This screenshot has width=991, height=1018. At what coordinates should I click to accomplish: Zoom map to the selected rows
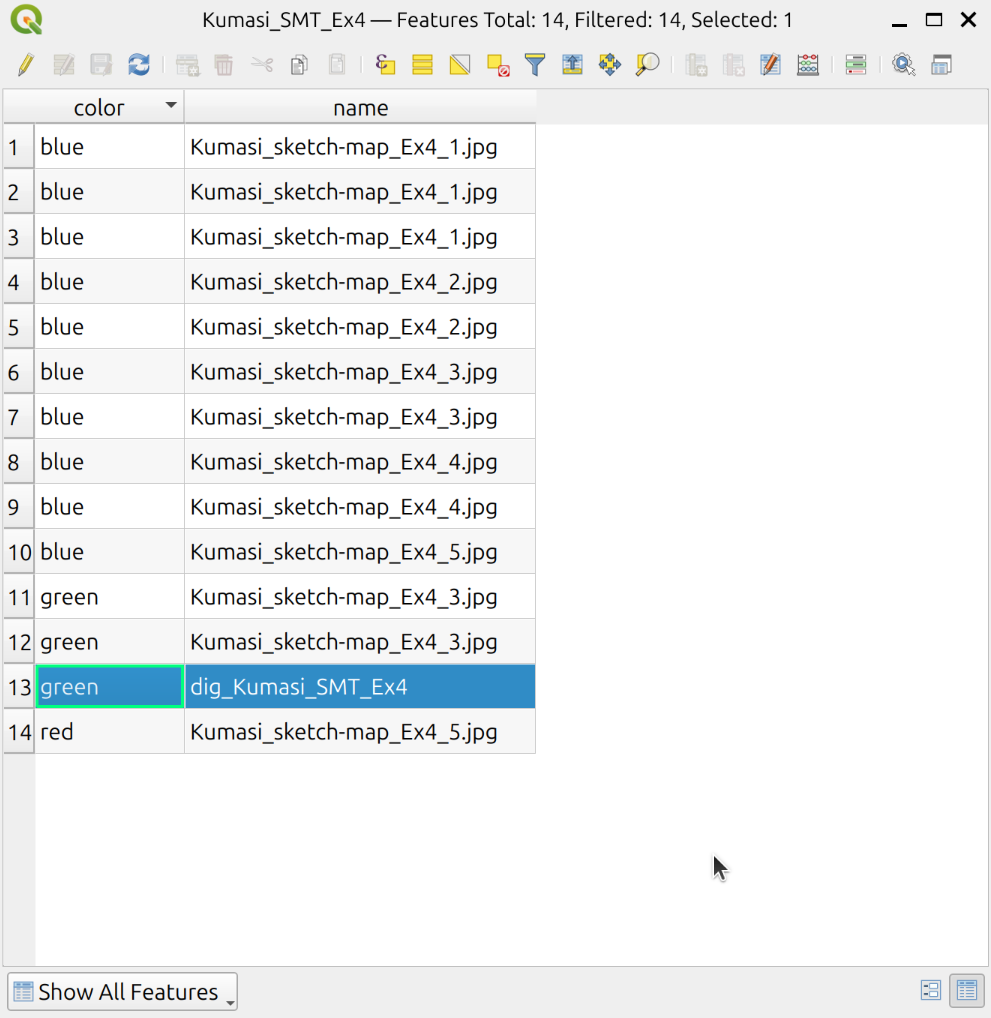click(x=647, y=65)
